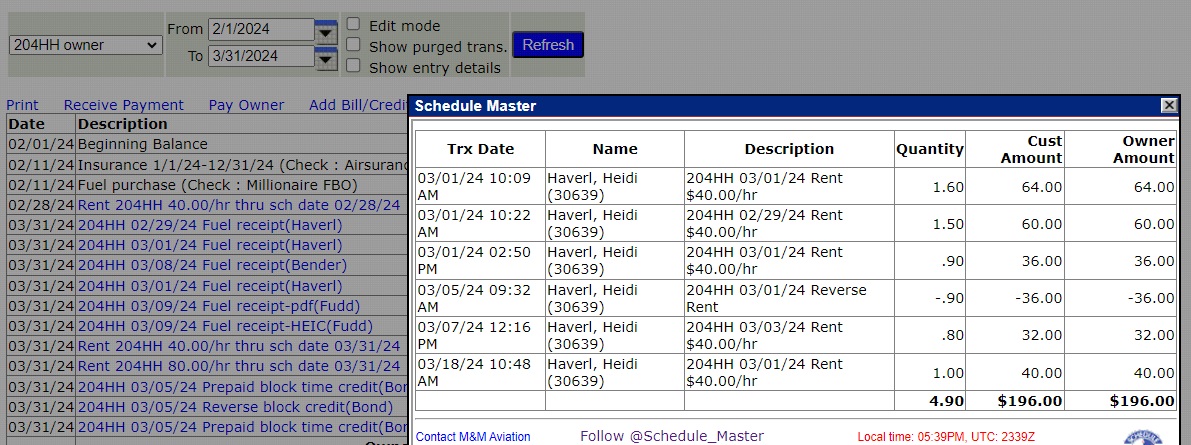Select transaction dated 03/18/24 10:48 AM
This screenshot has height=445, width=1191.
[x=480, y=372]
